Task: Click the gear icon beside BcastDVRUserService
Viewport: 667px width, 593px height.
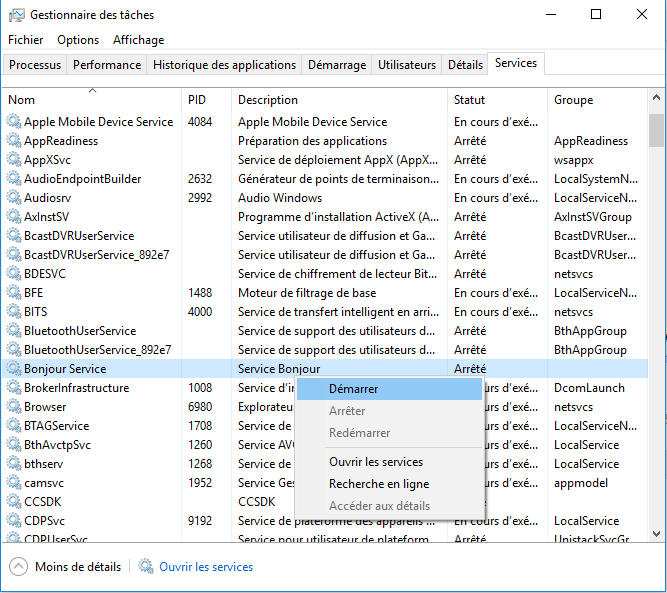Action: [14, 236]
